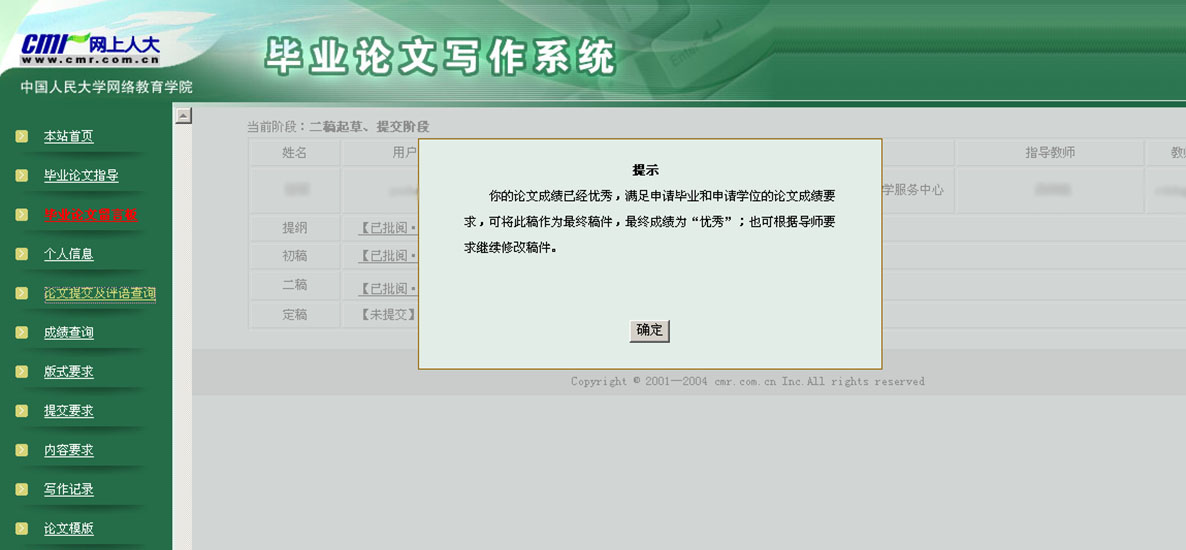
Task: Open 提交要求 sidebar link
Action: coord(69,411)
